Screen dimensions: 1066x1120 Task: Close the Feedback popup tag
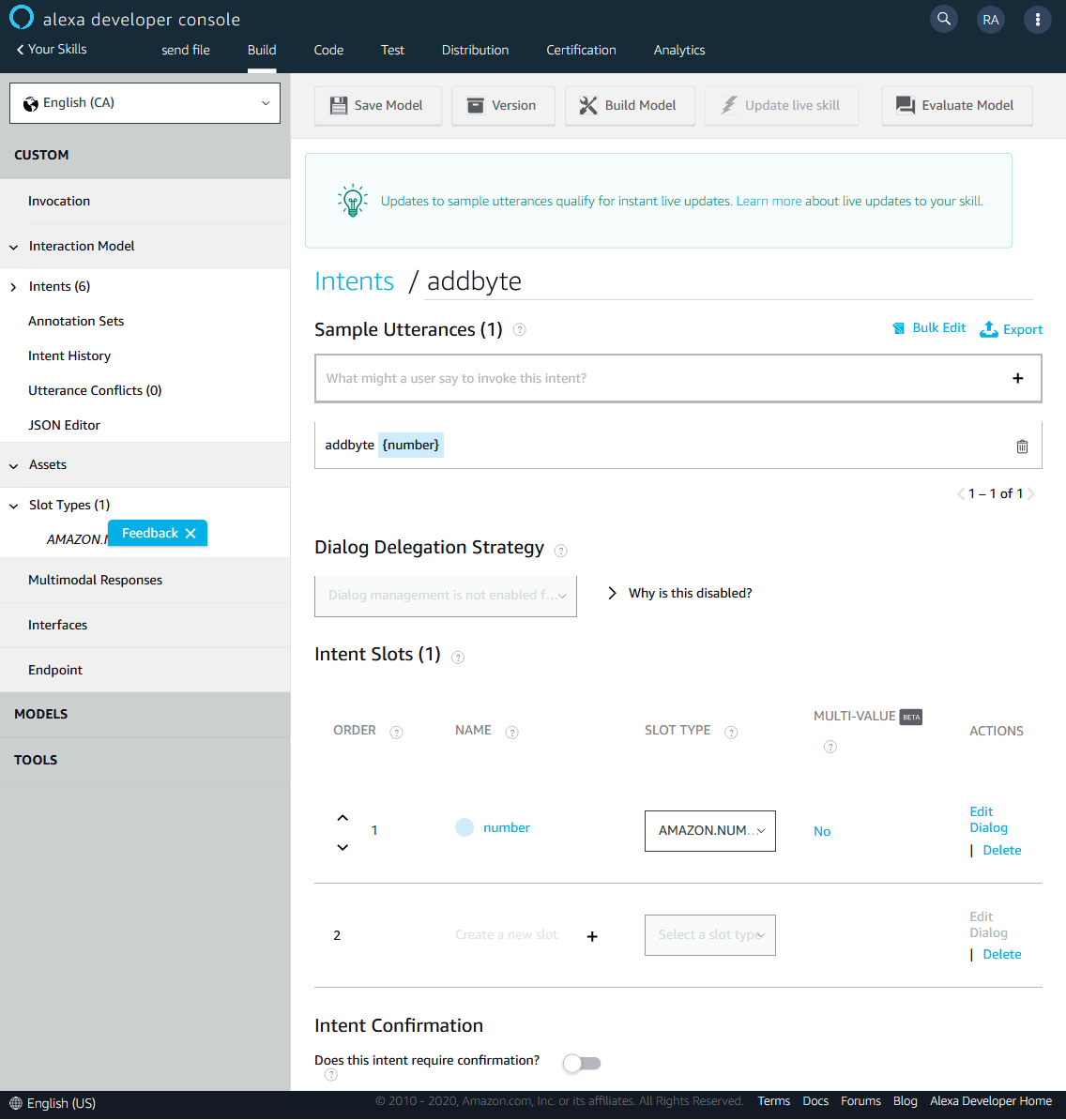[190, 533]
